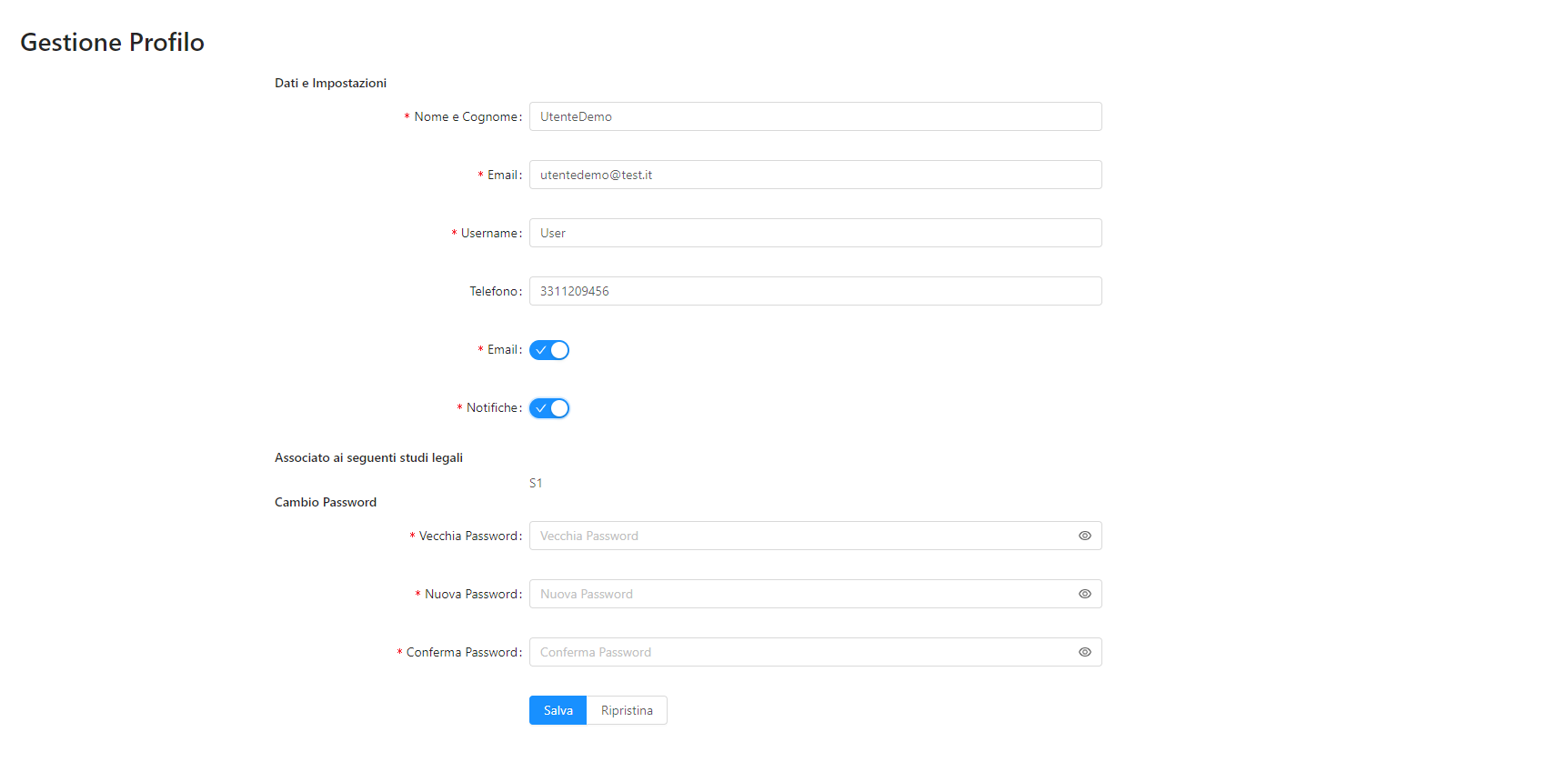Click into the Telefono number field

coord(815,291)
